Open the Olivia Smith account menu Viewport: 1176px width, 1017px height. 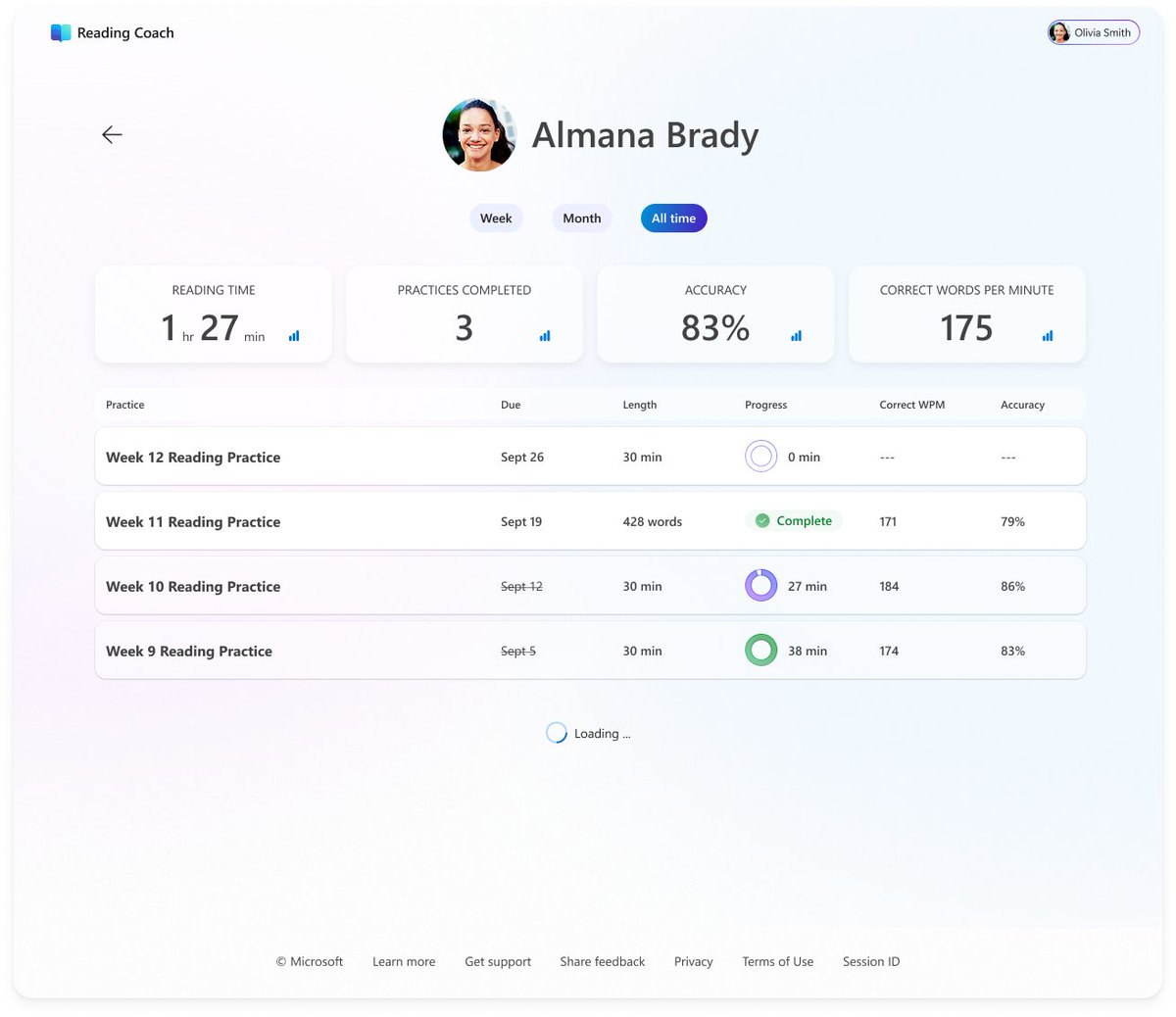1094,32
